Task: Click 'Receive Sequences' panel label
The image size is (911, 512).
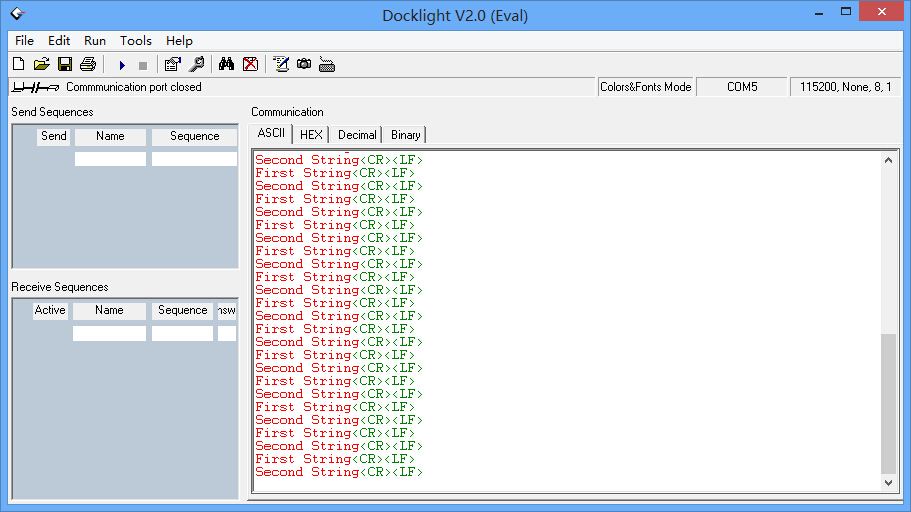Action: tap(60, 287)
